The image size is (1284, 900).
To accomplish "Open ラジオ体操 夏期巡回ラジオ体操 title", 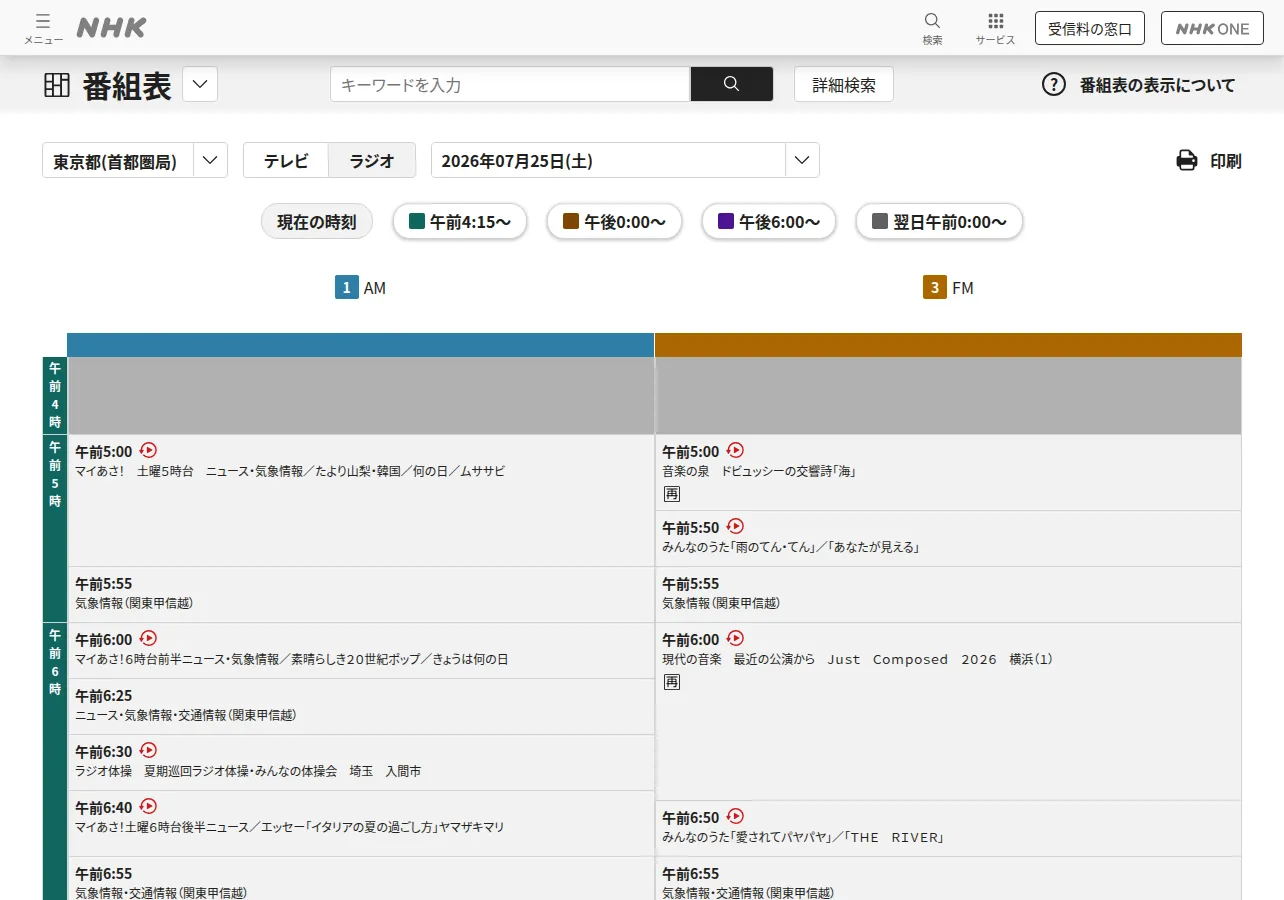I will point(248,771).
